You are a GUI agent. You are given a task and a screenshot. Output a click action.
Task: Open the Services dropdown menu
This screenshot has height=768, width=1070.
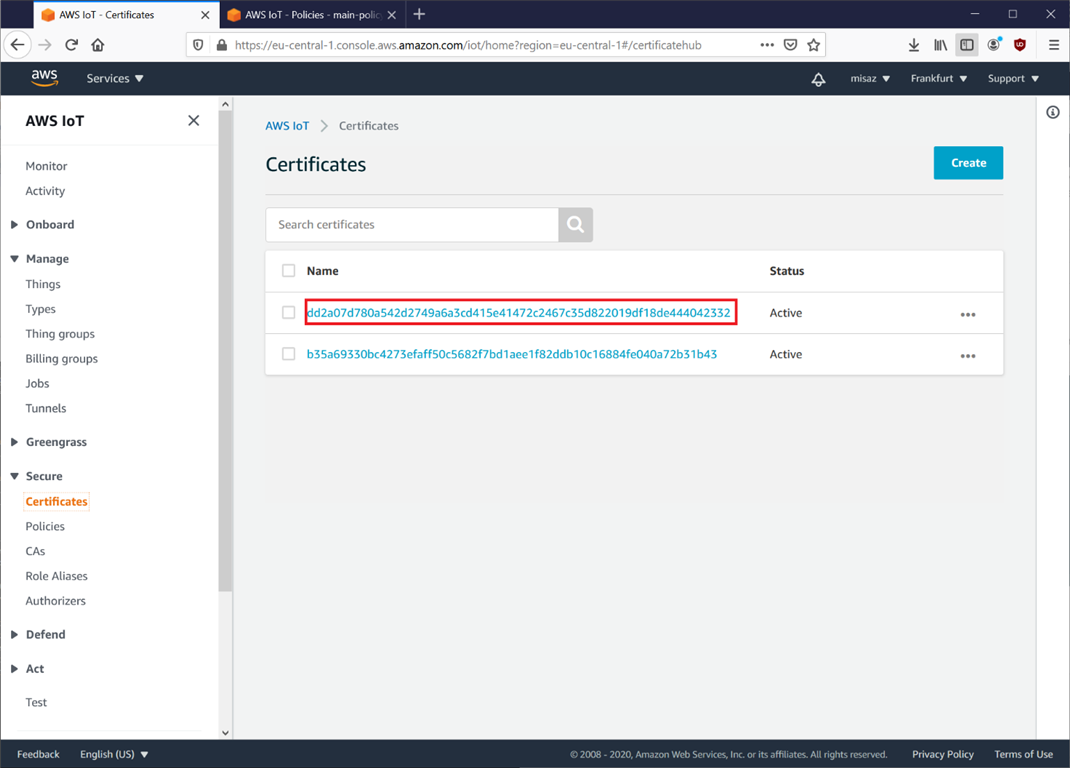tap(114, 79)
